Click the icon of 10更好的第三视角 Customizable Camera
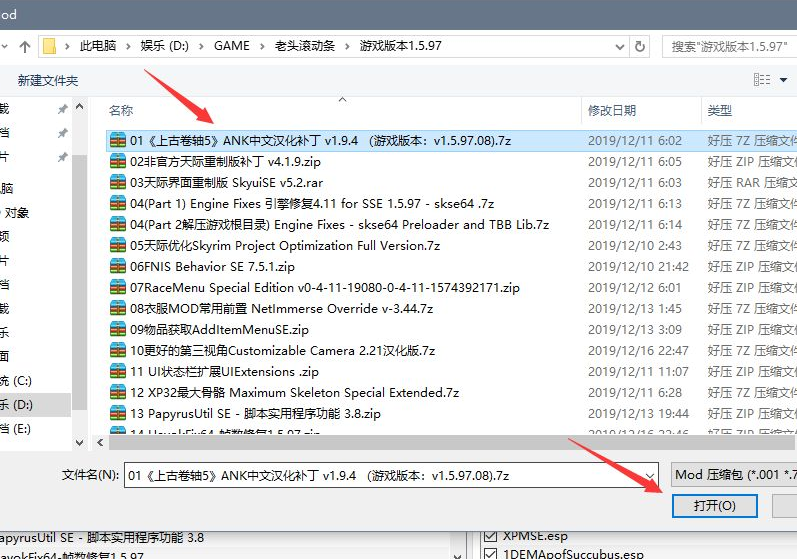 pyautogui.click(x=117, y=351)
